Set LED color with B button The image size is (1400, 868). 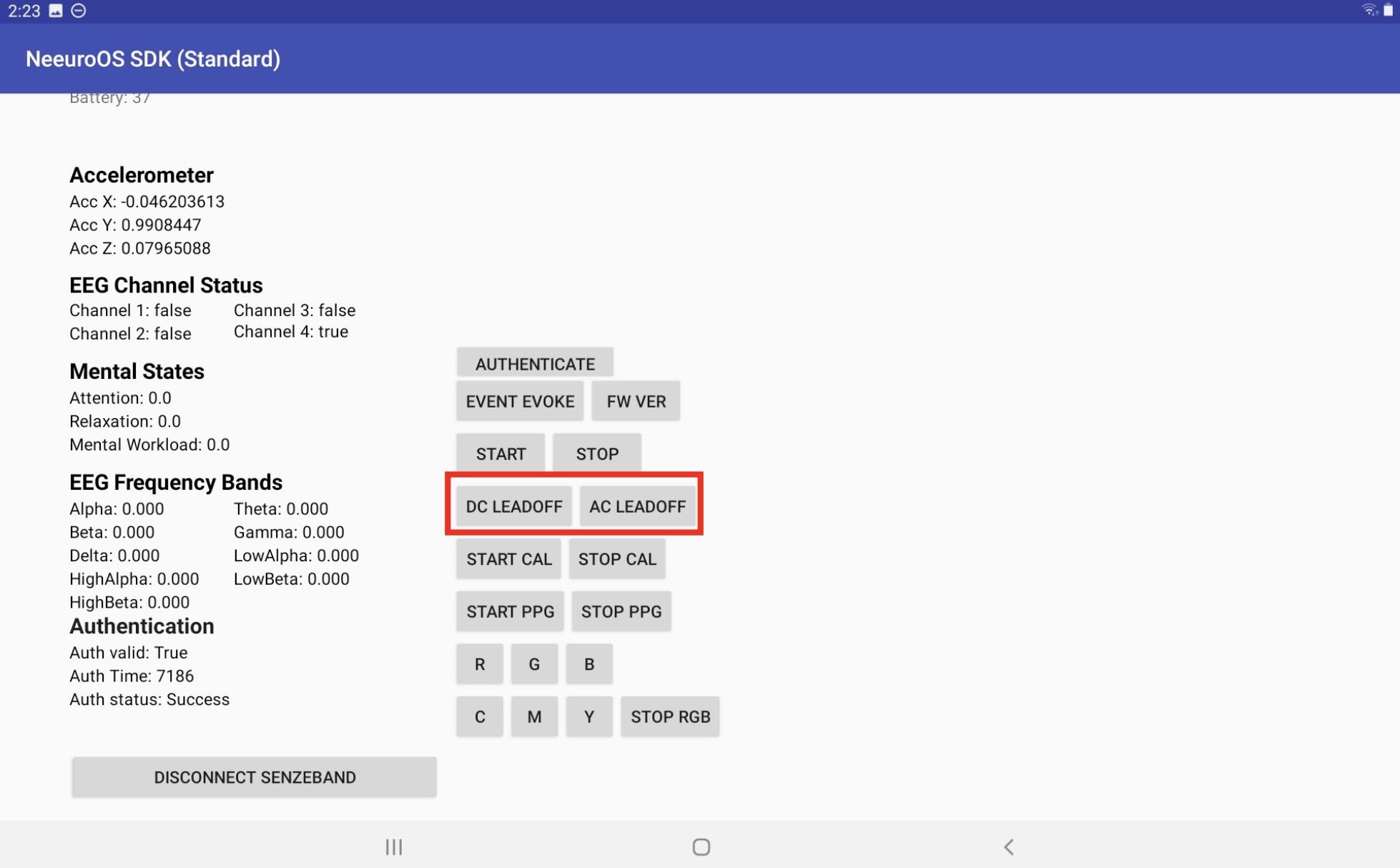pos(589,664)
